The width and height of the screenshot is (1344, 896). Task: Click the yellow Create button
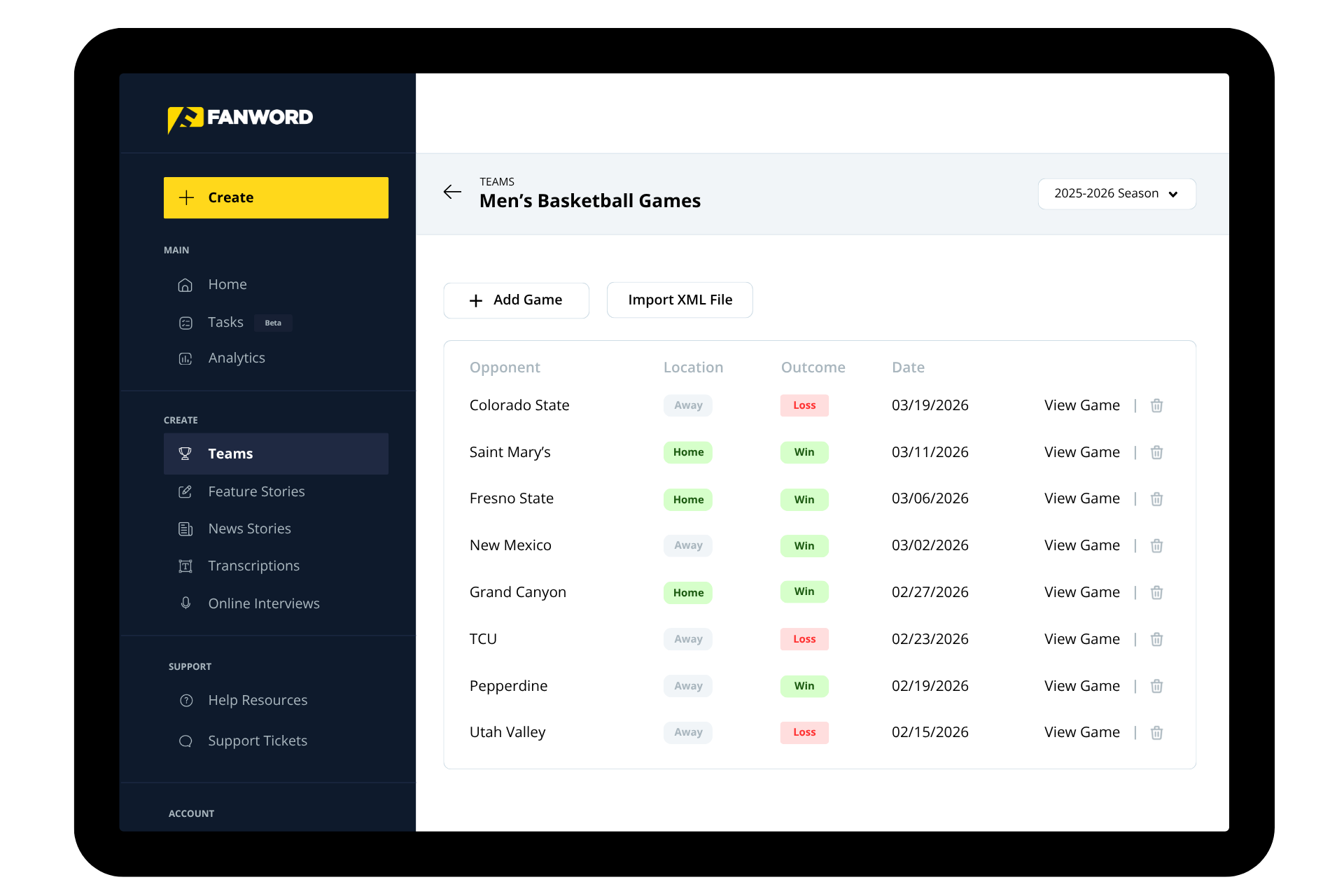(276, 197)
